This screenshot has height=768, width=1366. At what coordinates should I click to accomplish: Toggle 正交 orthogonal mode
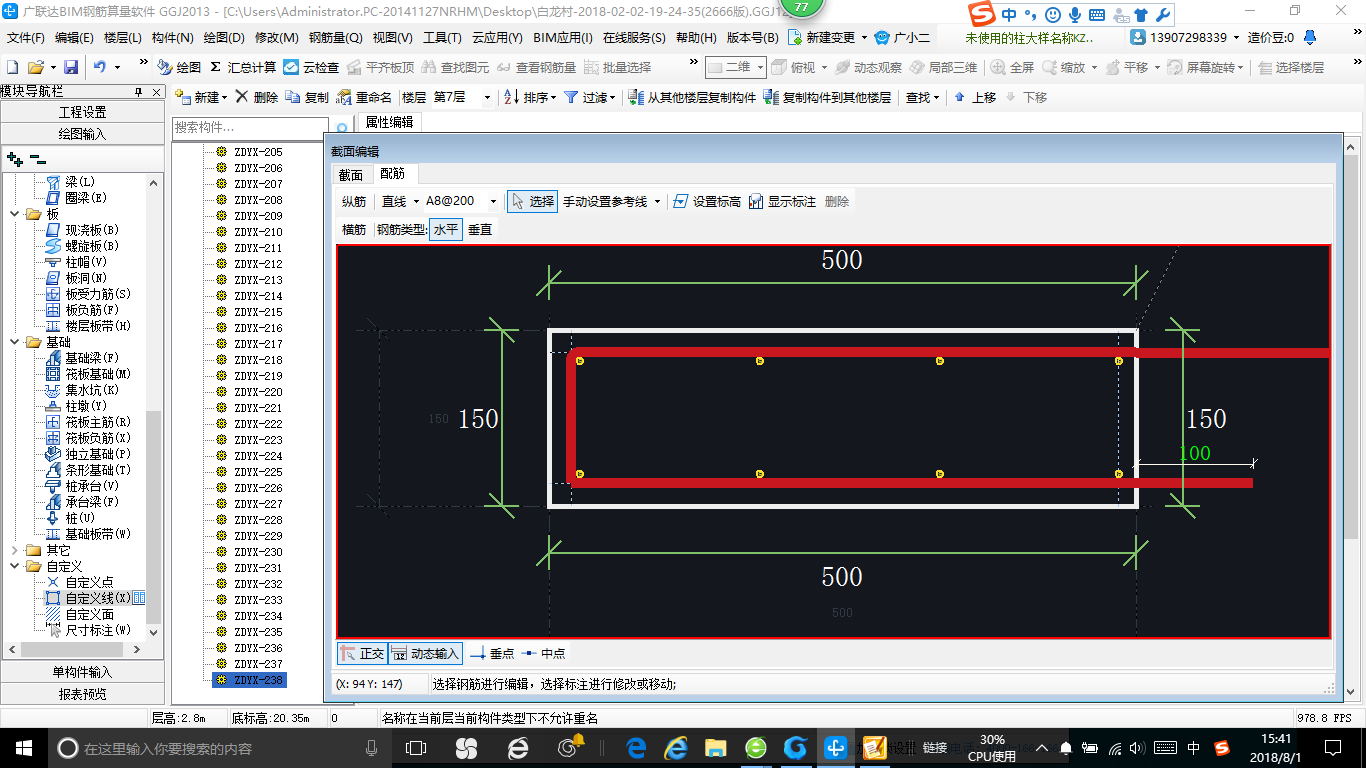[362, 653]
